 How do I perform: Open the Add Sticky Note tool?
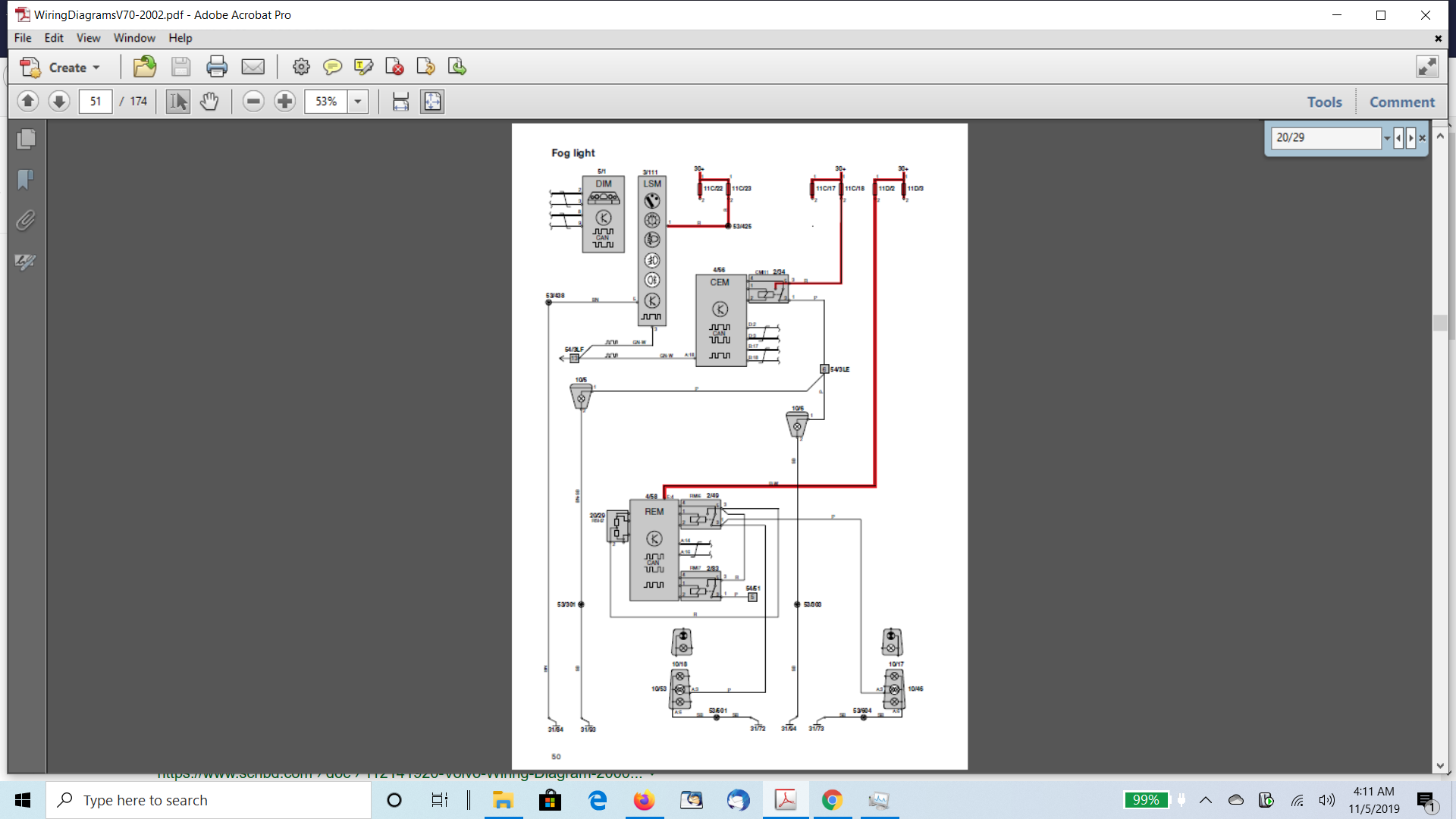pos(332,67)
